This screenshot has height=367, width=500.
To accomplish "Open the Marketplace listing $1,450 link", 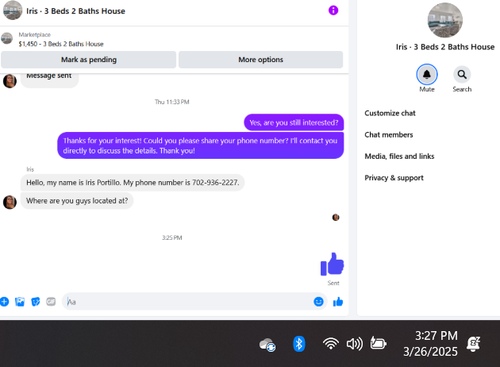I will tap(61, 44).
